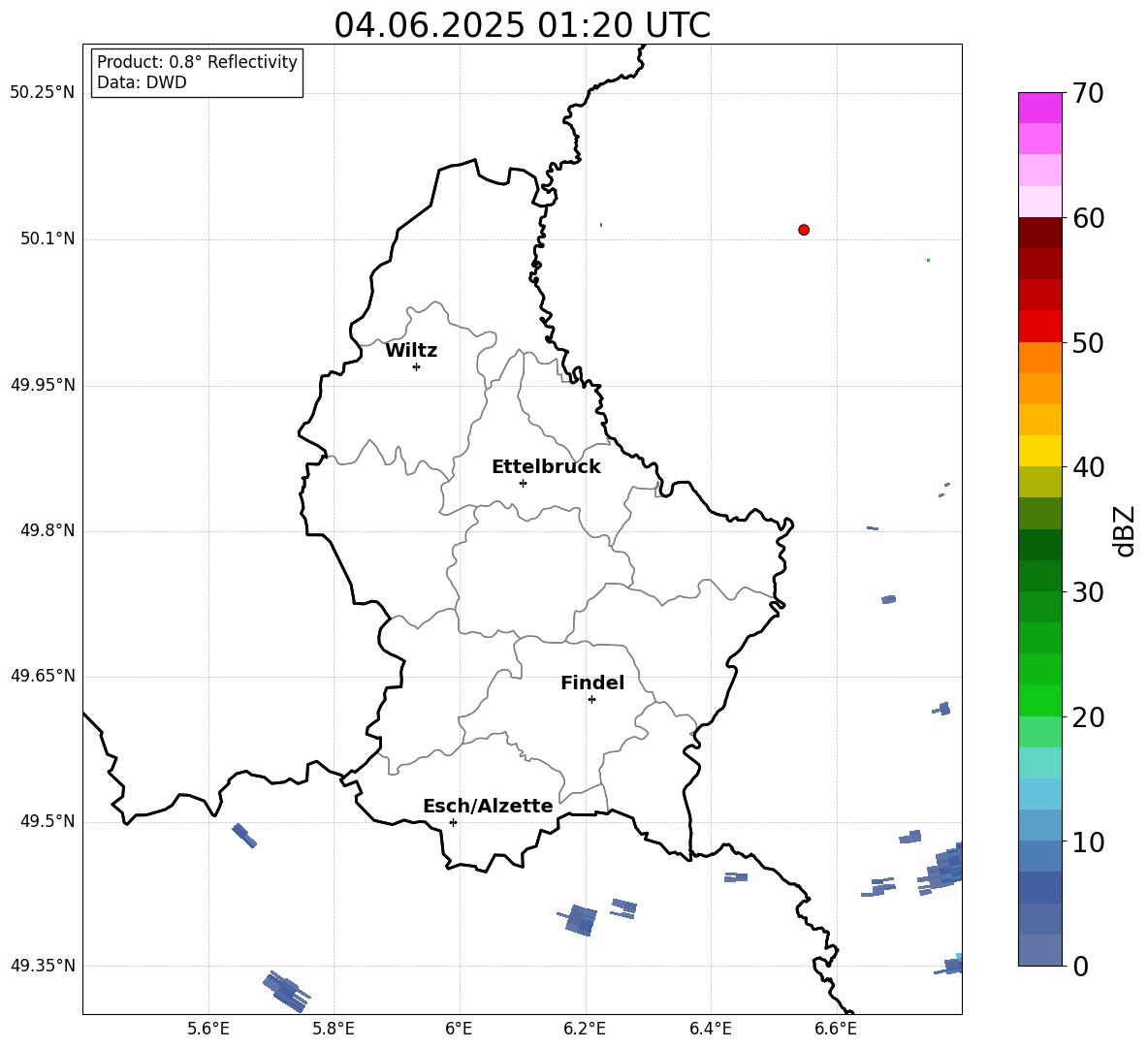Screen dimensions: 1148x1048
Task: Click the yellow swatch above 40 dBZ
Action: pos(1039,451)
